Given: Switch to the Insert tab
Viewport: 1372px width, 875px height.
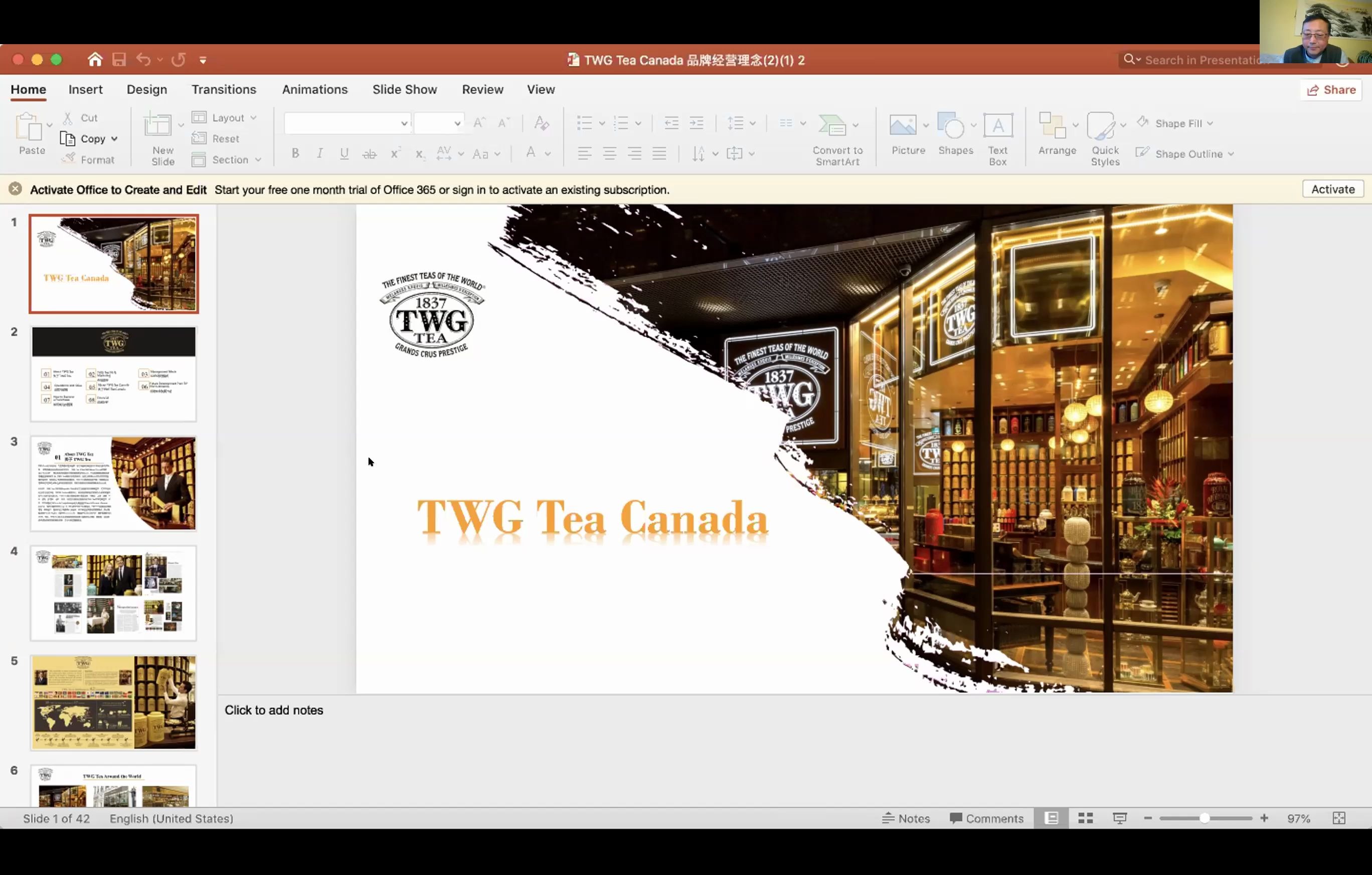Looking at the screenshot, I should click(x=85, y=89).
